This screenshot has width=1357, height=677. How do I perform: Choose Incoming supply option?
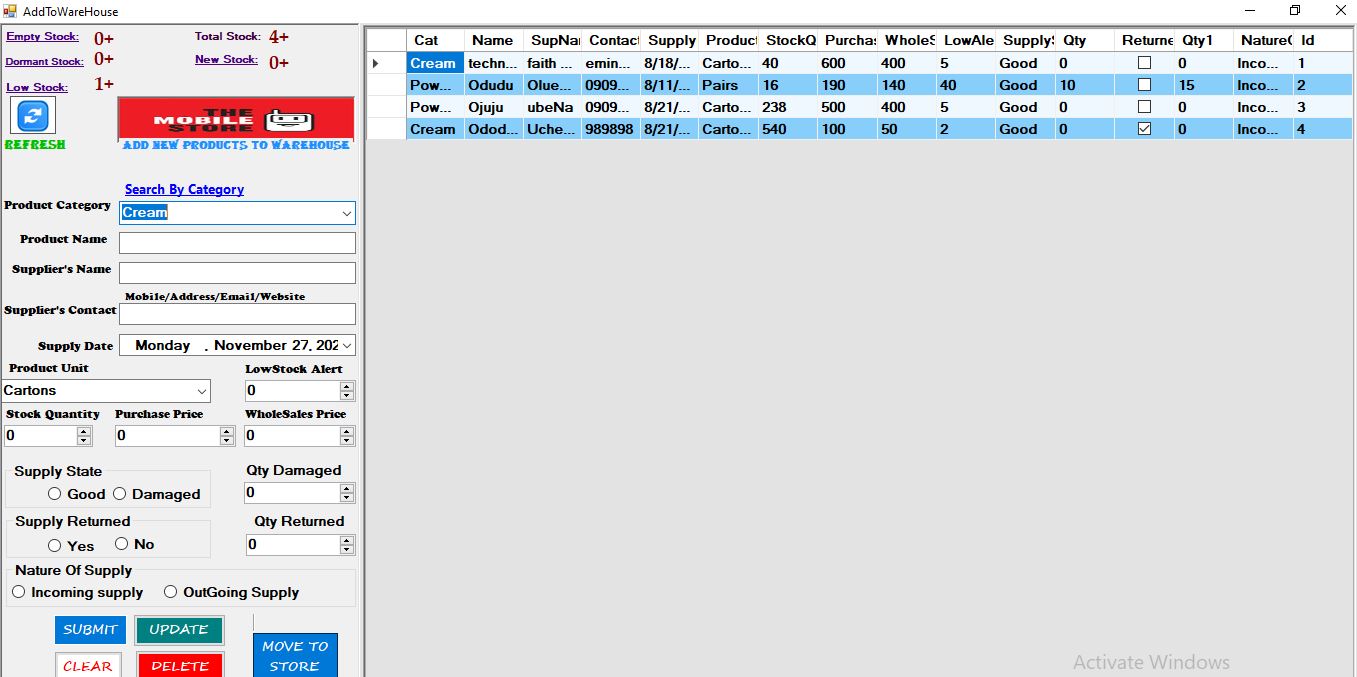tap(18, 592)
